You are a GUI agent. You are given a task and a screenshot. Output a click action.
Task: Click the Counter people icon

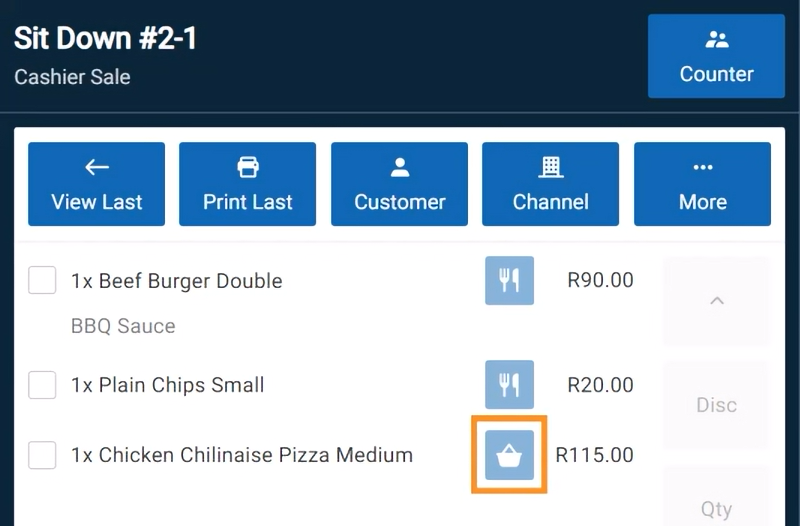click(x=716, y=41)
